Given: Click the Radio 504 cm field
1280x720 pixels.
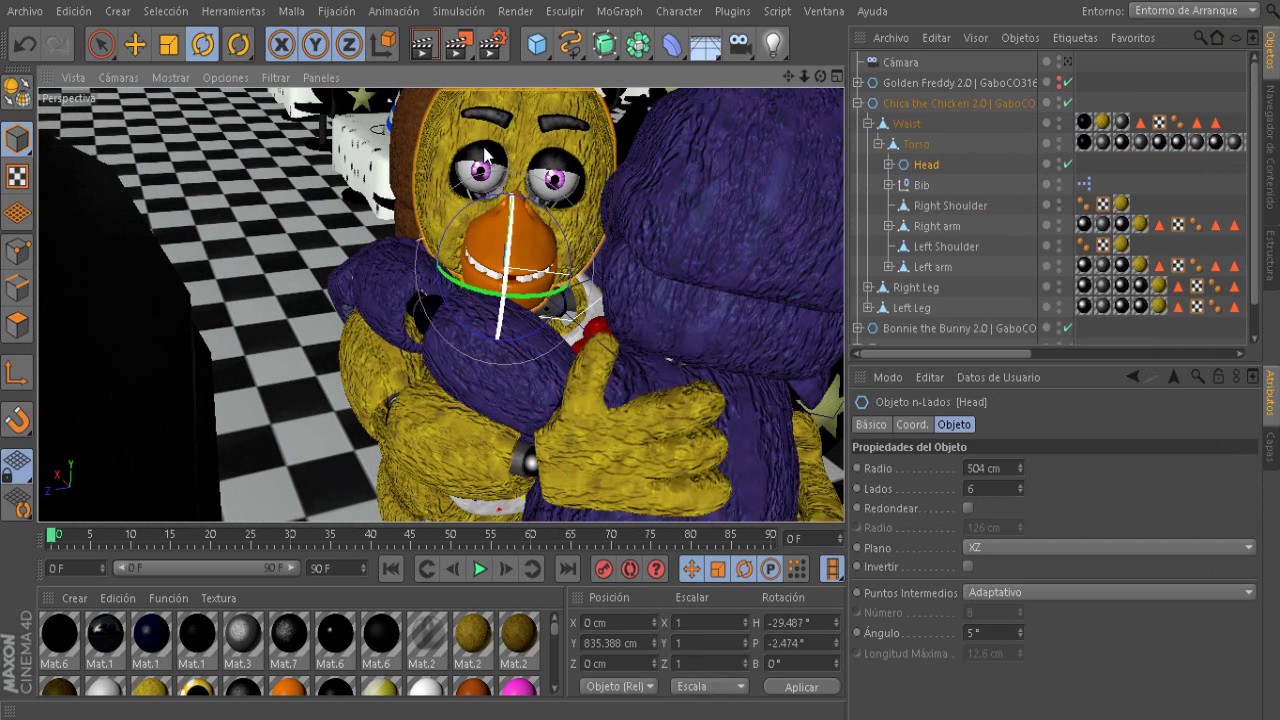Looking at the screenshot, I should (x=993, y=468).
